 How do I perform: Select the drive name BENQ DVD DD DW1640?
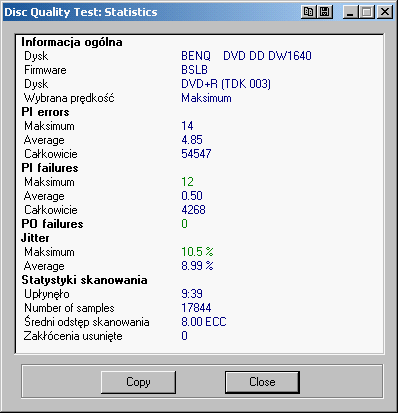click(x=246, y=56)
